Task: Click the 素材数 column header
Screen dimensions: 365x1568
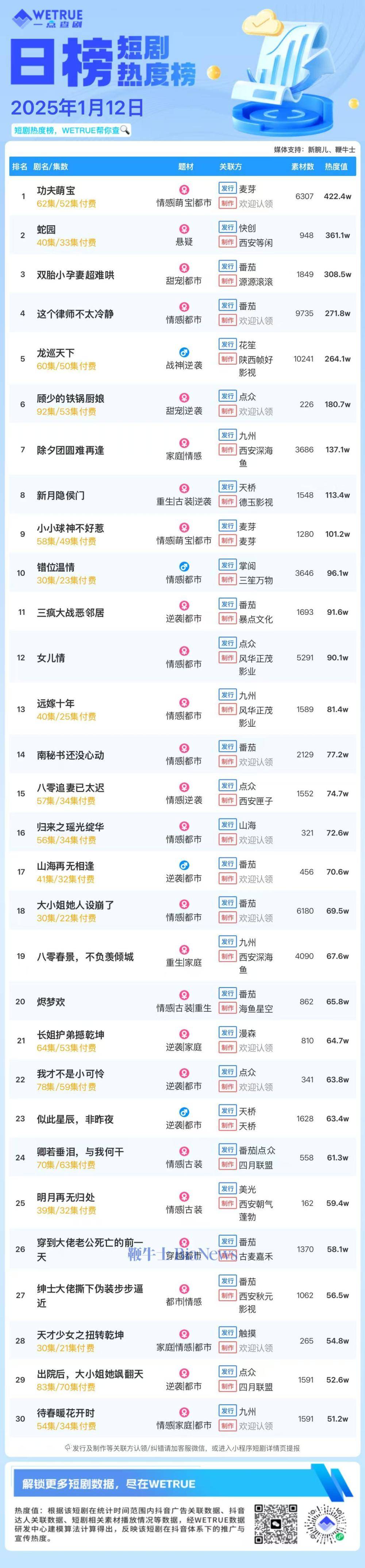Action: tap(302, 166)
